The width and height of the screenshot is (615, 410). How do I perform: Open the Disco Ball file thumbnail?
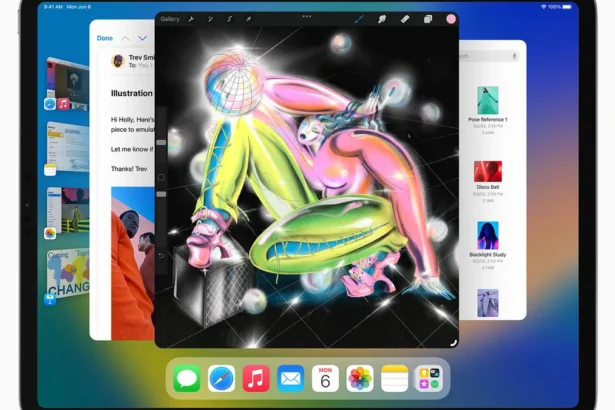[x=488, y=172]
